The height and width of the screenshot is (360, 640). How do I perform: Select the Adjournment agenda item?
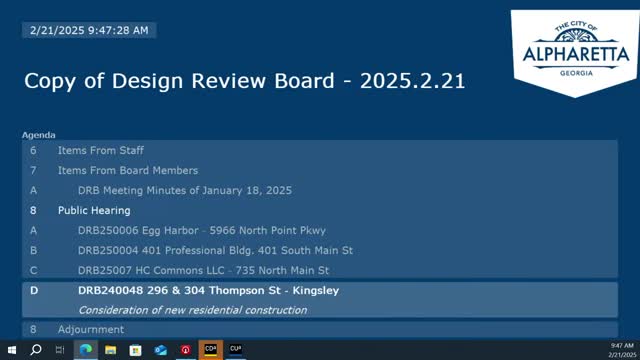coord(320,329)
